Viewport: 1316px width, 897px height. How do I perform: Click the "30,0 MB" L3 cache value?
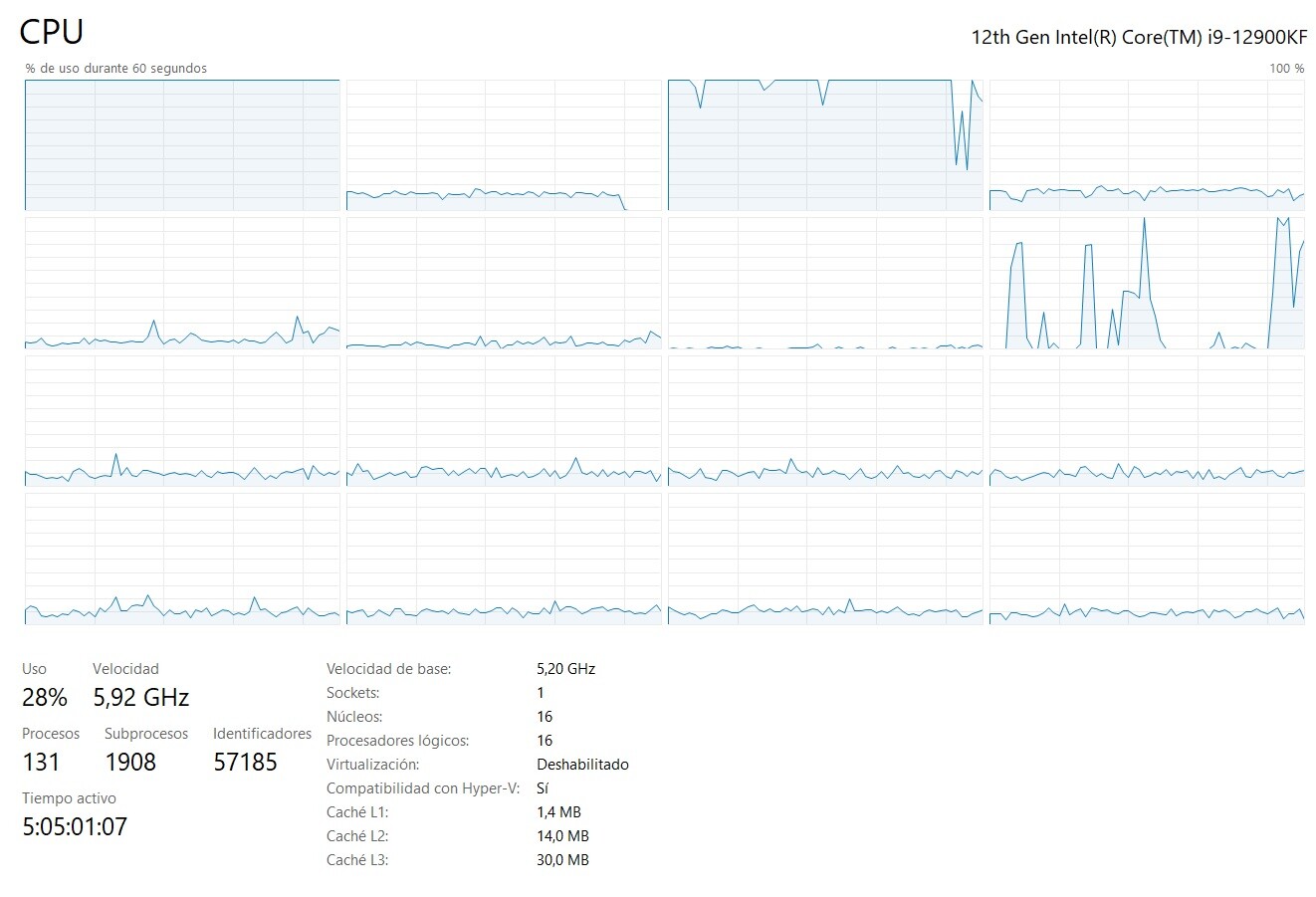coord(562,860)
